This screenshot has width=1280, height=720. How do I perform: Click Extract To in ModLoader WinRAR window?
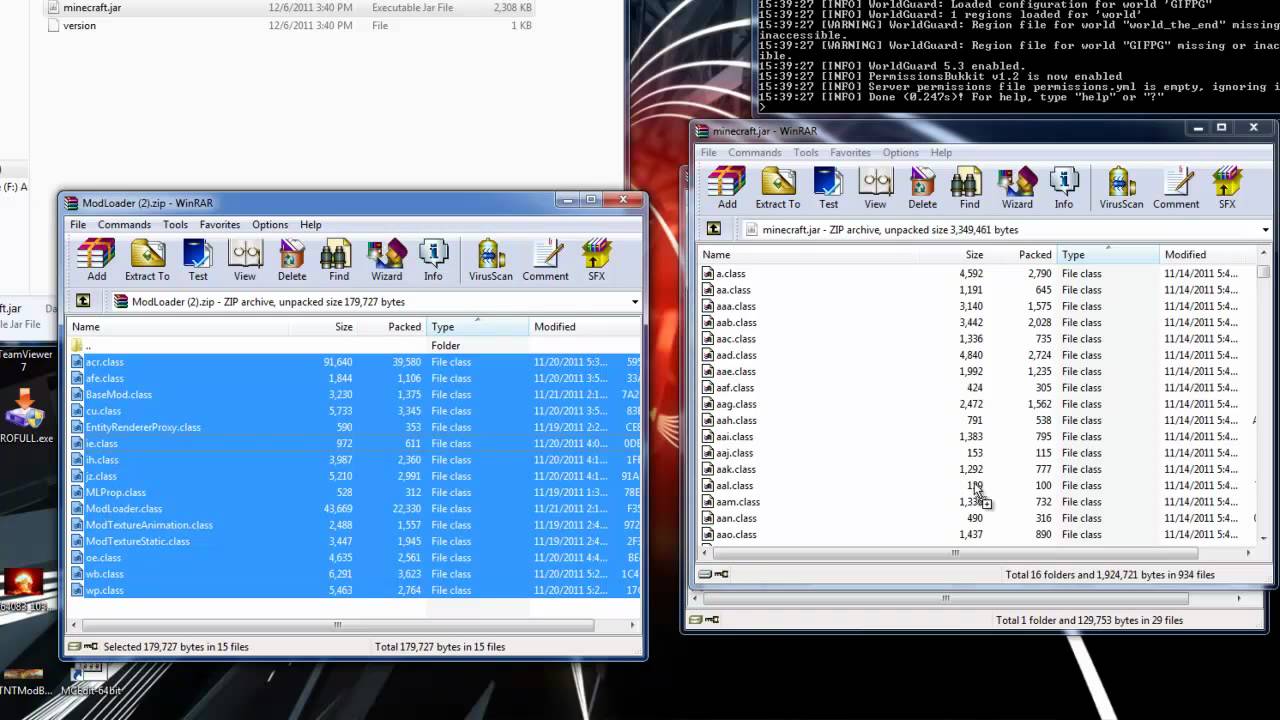(x=147, y=259)
